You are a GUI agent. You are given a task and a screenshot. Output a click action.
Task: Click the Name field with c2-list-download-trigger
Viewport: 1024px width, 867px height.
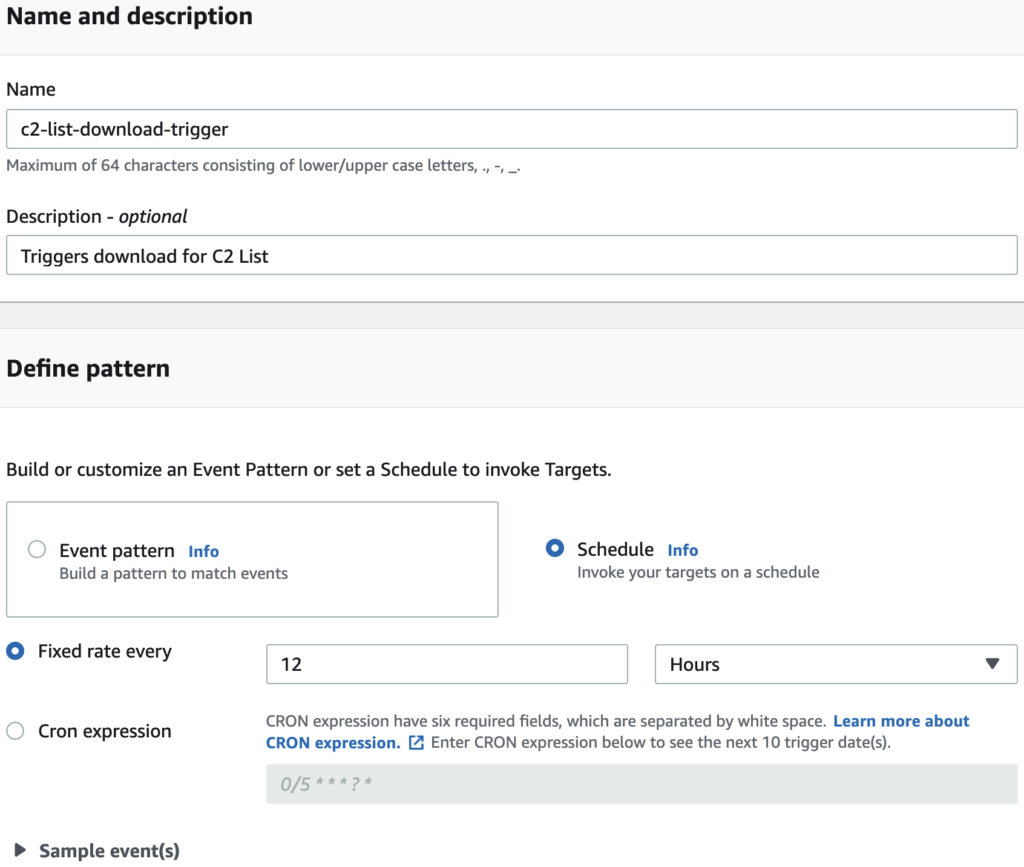coord(511,129)
